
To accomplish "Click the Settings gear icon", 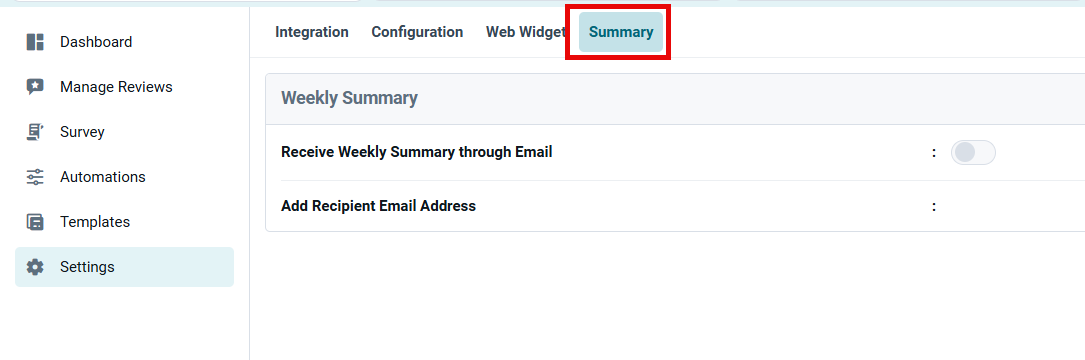I will [x=35, y=267].
